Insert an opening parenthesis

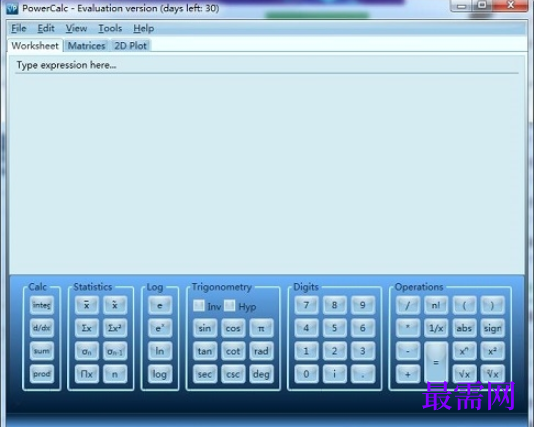(464, 305)
